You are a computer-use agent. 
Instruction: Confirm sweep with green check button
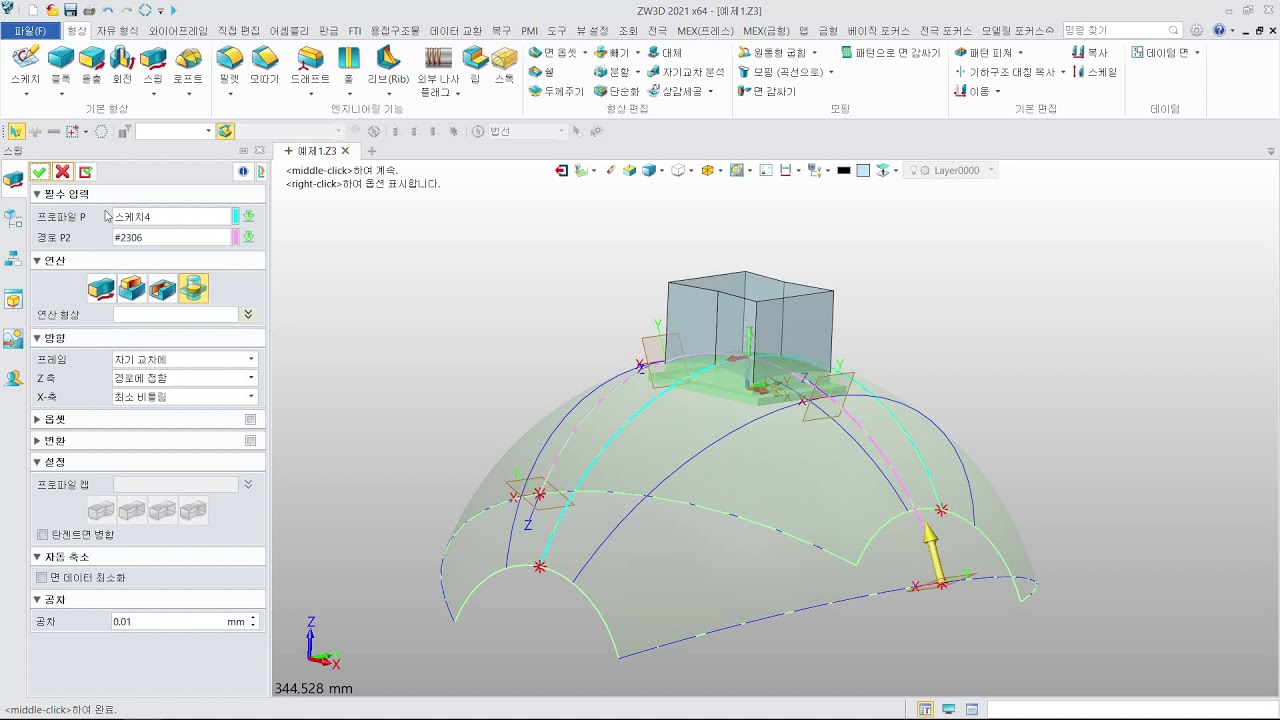point(39,172)
